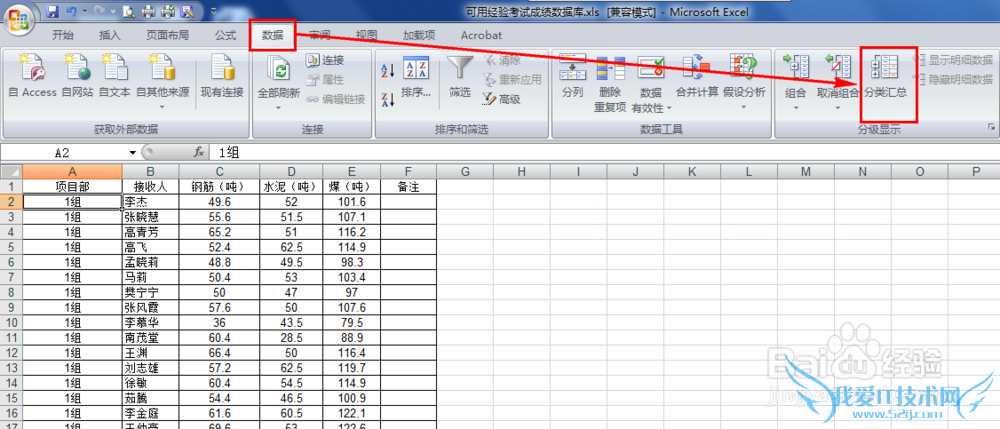The image size is (1000, 429).
Task: Click the Name Box showing A2
Action: tap(62, 153)
